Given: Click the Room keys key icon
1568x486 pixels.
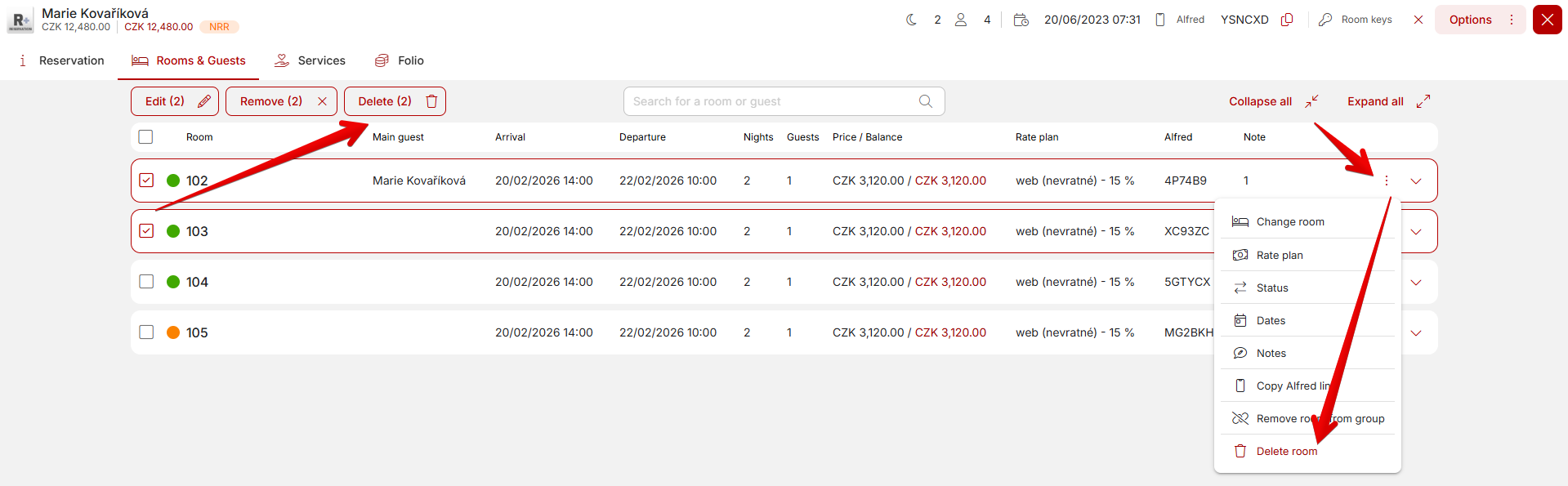Looking at the screenshot, I should (x=1325, y=20).
